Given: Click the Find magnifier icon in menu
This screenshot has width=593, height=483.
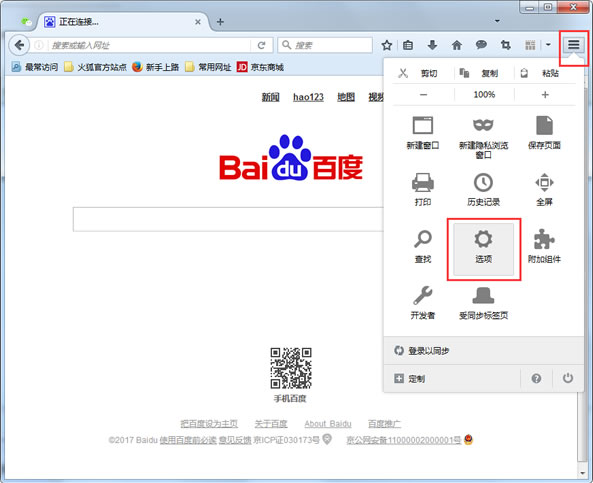Looking at the screenshot, I should point(423,239).
